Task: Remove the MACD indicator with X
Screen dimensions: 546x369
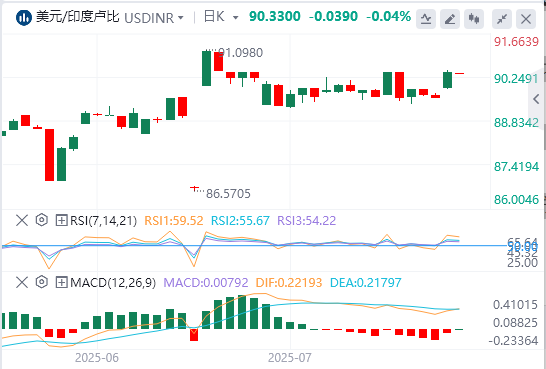Action: (x=22, y=282)
